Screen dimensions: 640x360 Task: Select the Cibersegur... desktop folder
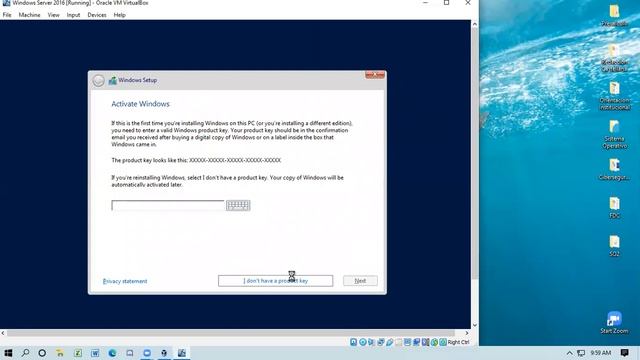[x=614, y=170]
